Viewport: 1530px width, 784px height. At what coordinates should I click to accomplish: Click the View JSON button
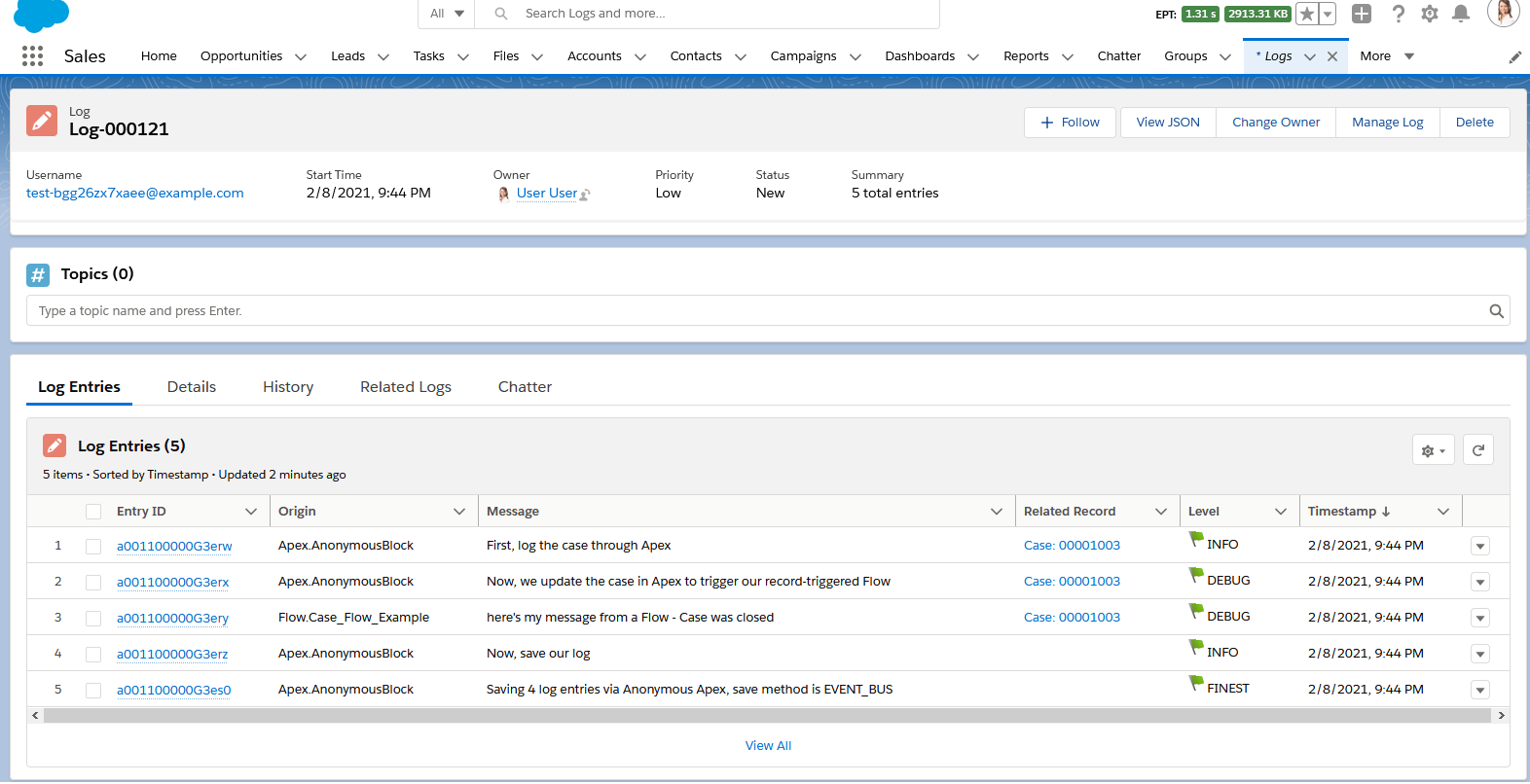point(1168,123)
